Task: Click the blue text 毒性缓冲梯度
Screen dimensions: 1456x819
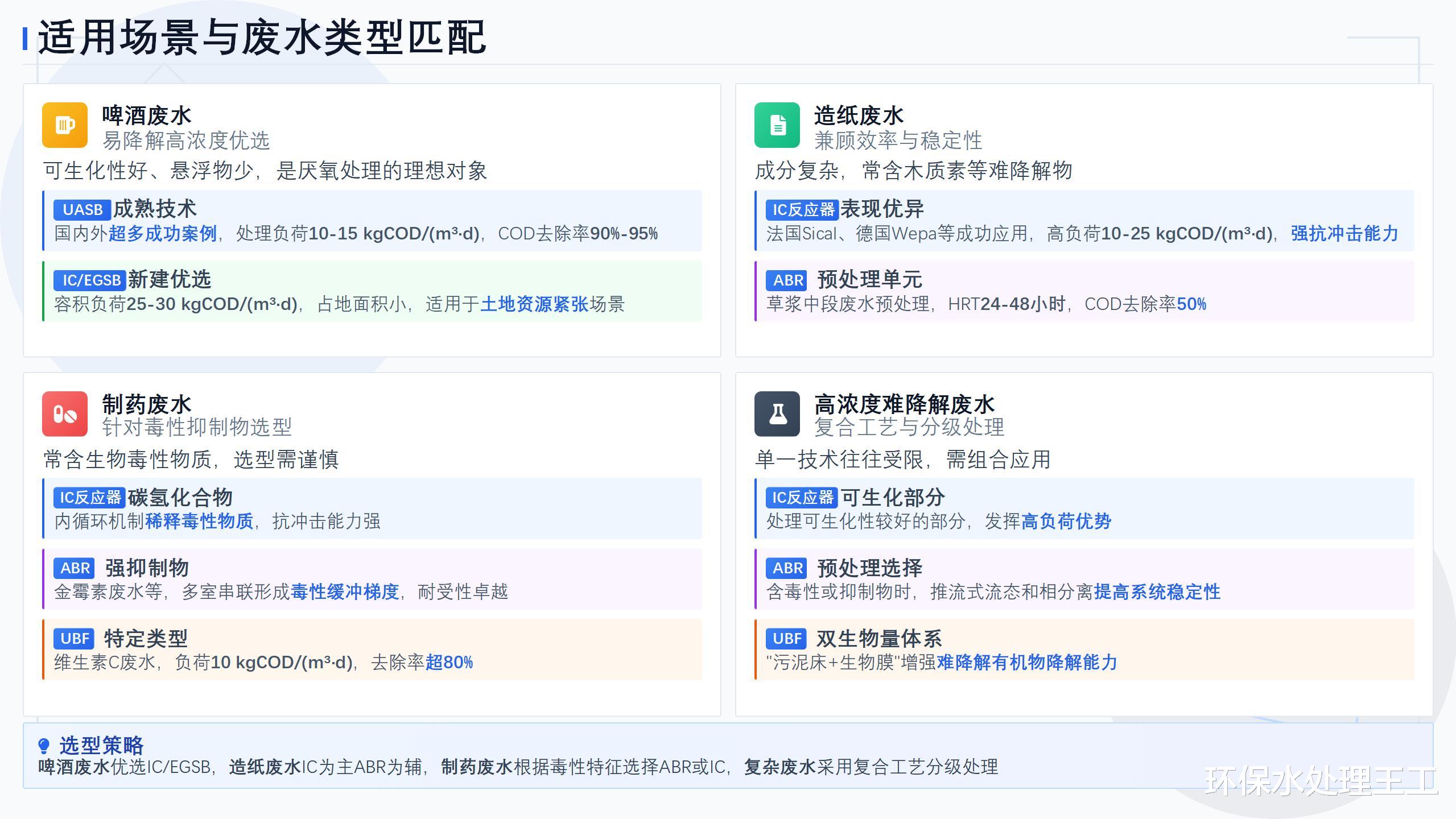Action: click(x=345, y=592)
